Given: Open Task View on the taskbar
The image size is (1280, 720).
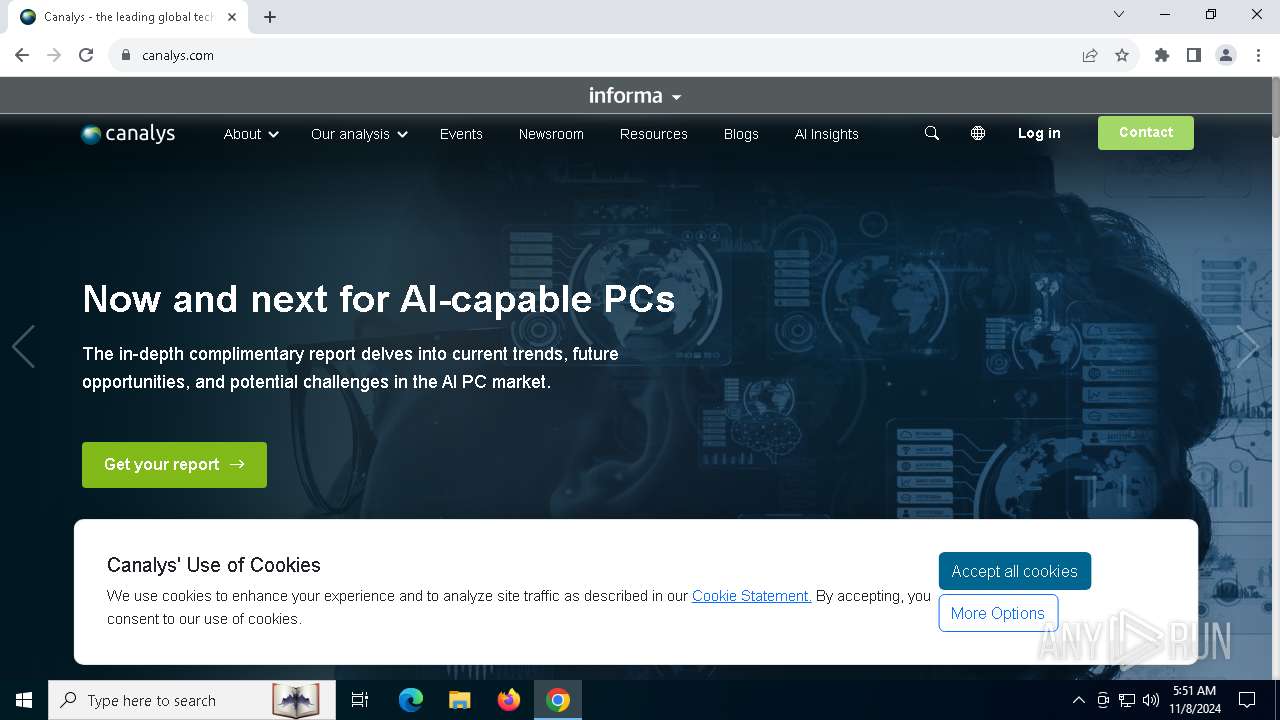Looking at the screenshot, I should tap(360, 700).
